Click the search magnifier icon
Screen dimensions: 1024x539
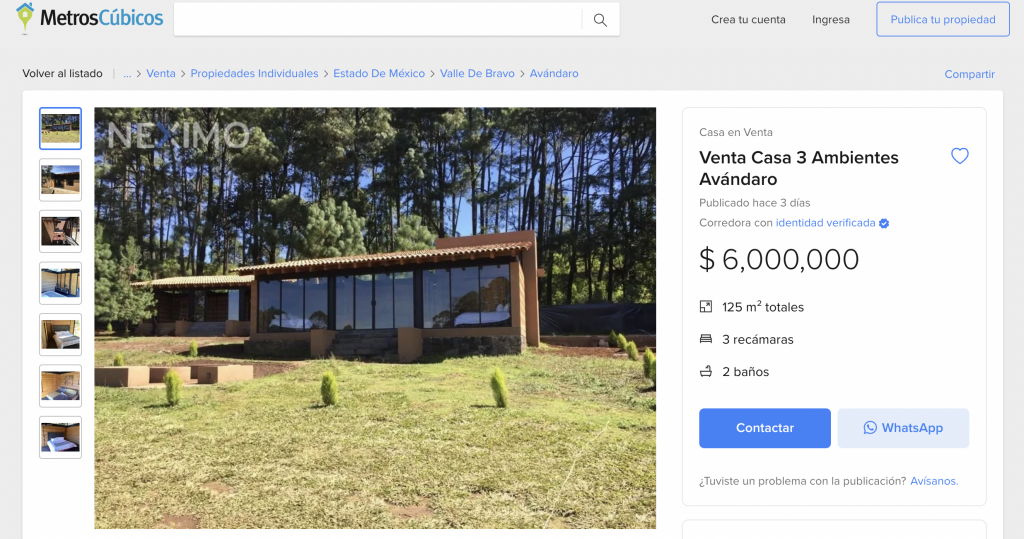[600, 20]
